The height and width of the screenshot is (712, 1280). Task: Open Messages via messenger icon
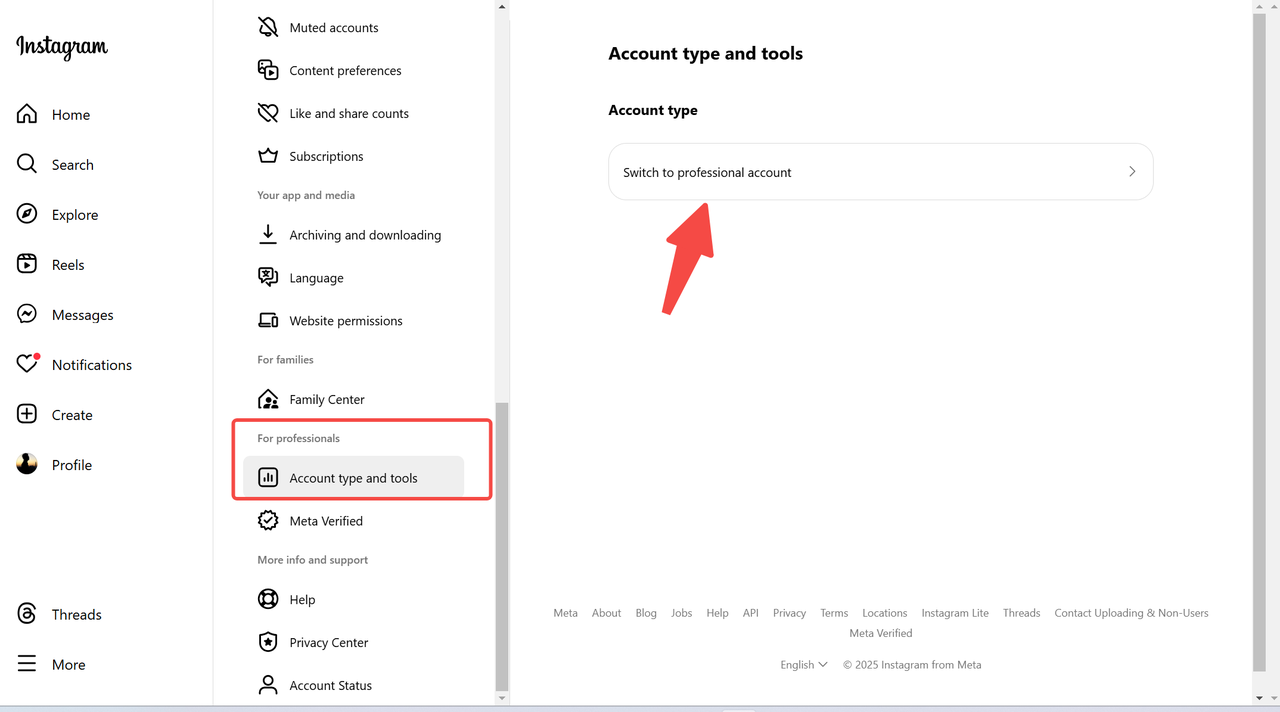[27, 314]
